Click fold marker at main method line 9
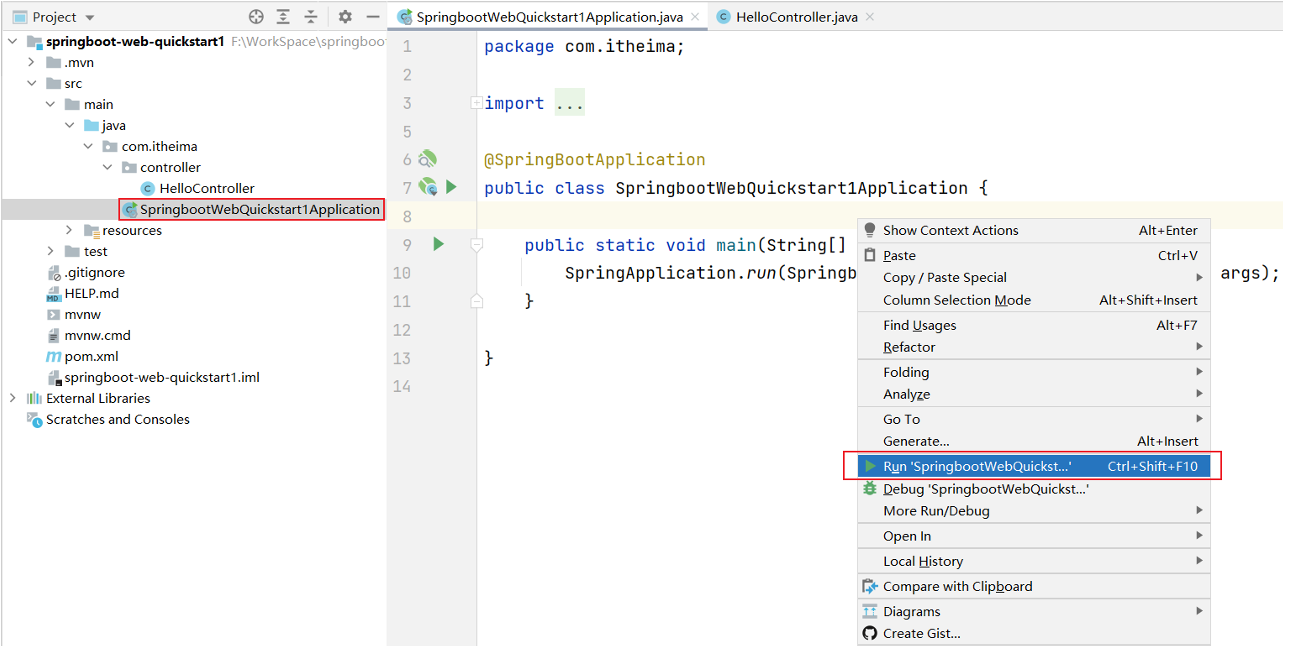This screenshot has width=1291, height=657. tap(476, 244)
